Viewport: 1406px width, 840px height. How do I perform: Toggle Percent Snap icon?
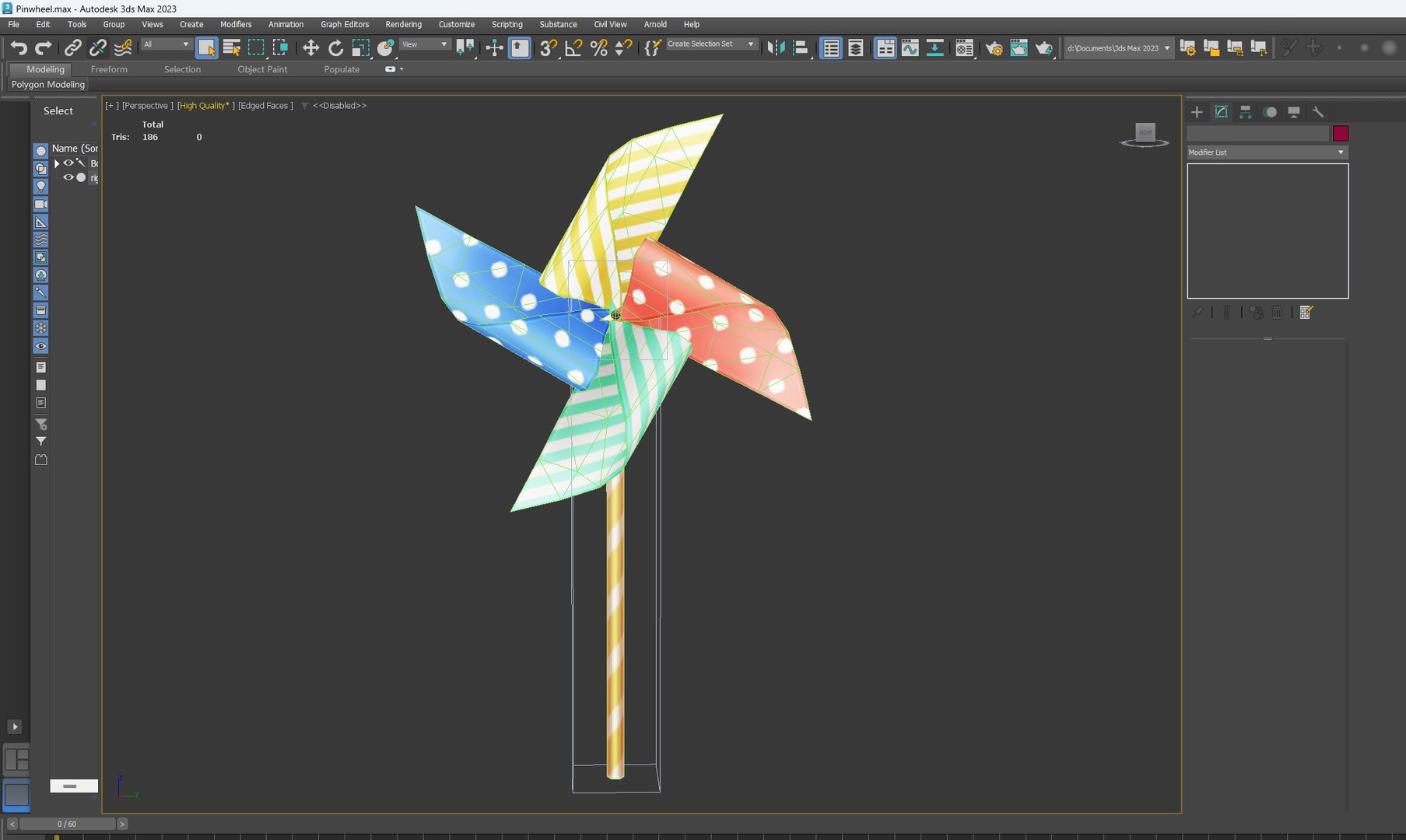point(598,48)
